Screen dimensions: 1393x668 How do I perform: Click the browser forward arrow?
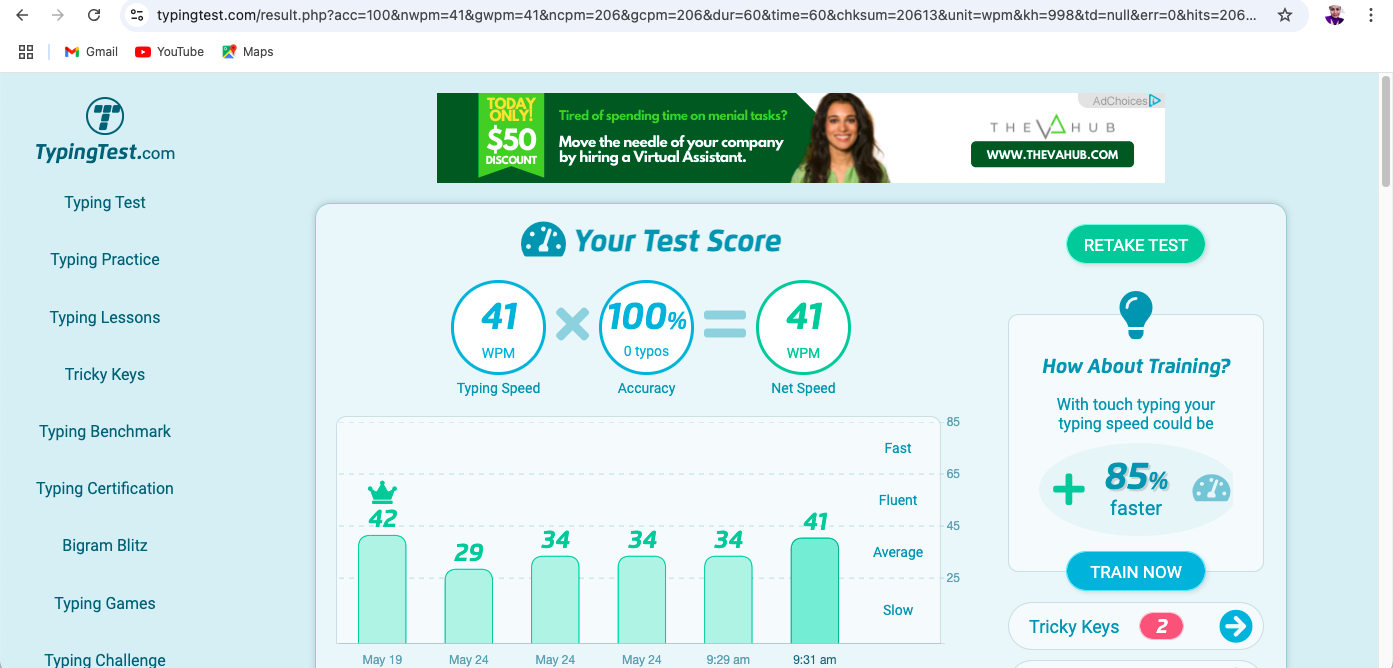(58, 15)
